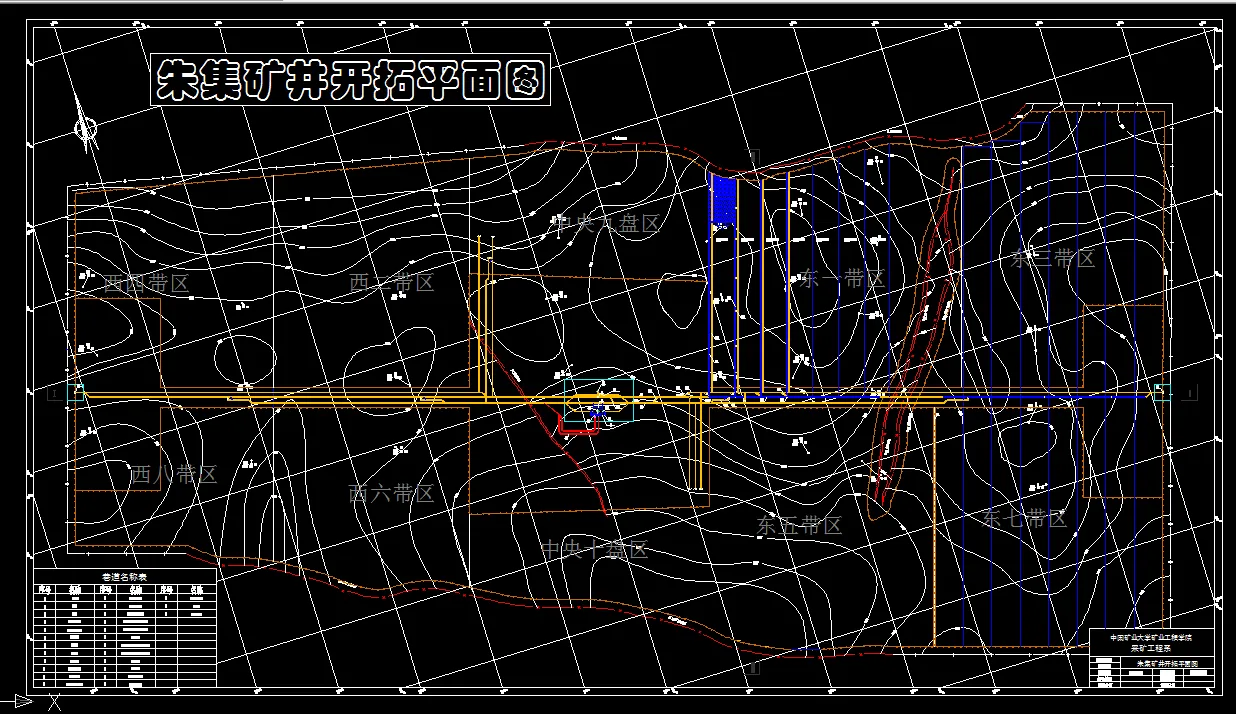The image size is (1236, 714).
Task: Click the large drawing title 朱集矿井开拓平面图
Action: (x=351, y=80)
